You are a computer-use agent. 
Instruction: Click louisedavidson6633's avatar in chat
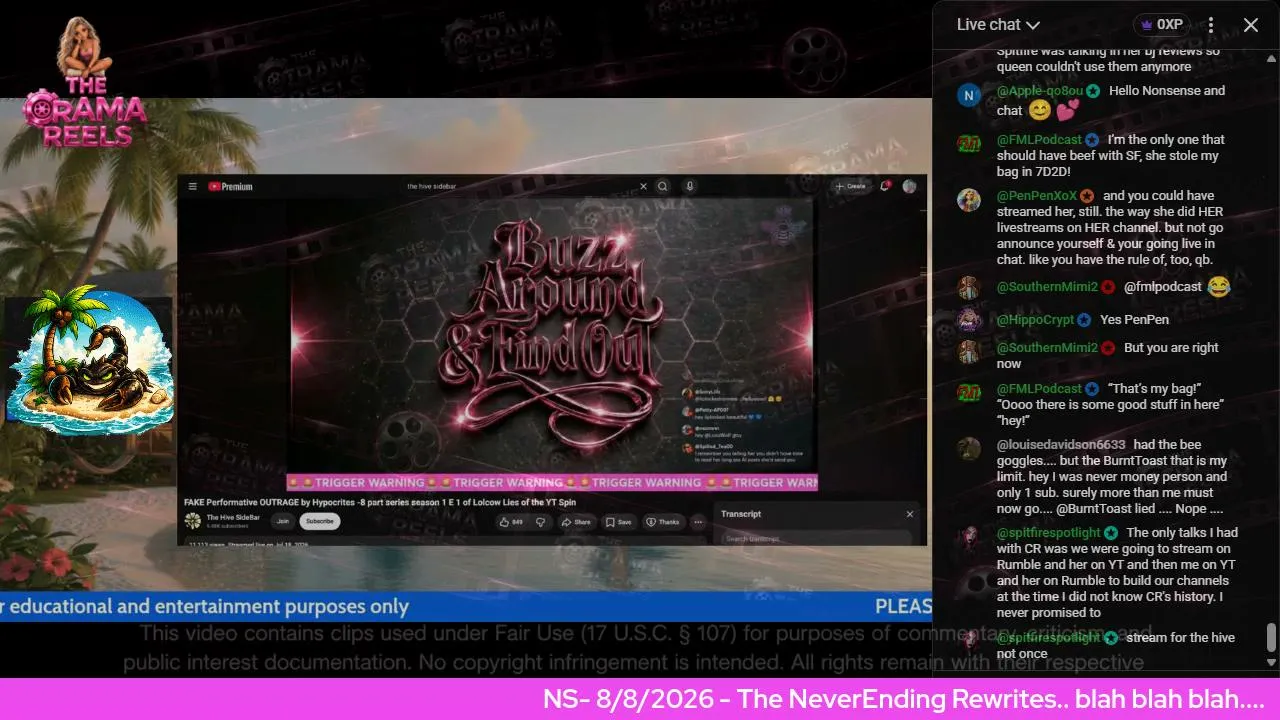(968, 449)
